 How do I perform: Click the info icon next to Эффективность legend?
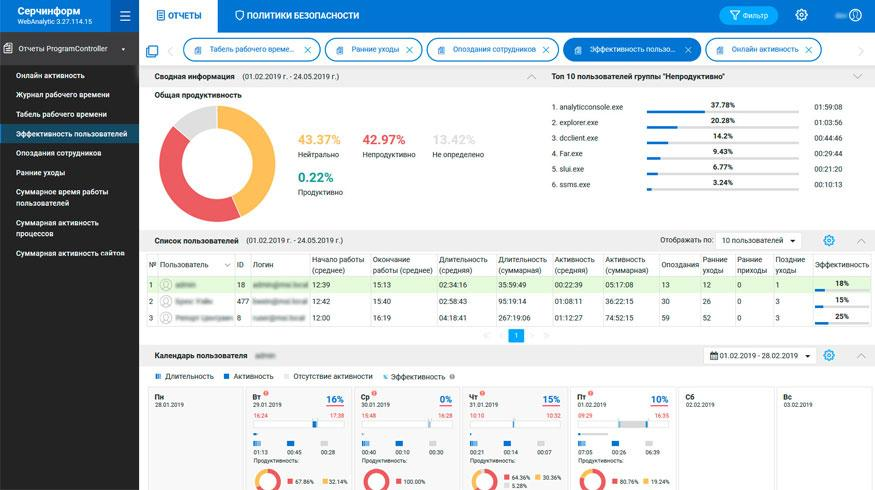click(453, 377)
